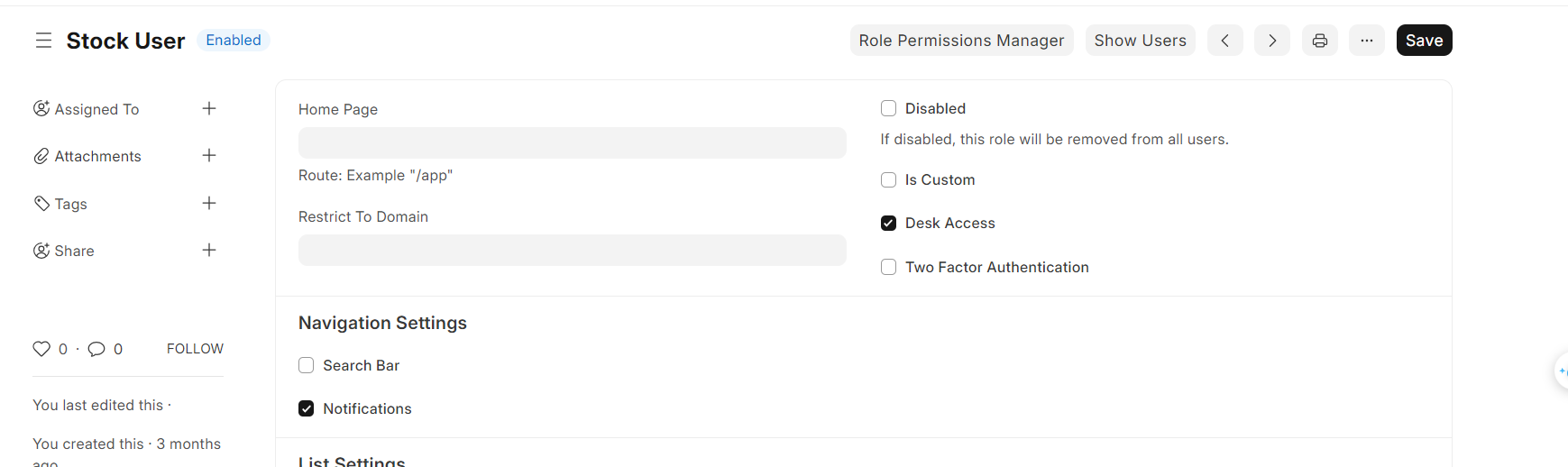Image resolution: width=1568 pixels, height=467 pixels.
Task: Like this document with the heart icon
Action: pos(41,349)
